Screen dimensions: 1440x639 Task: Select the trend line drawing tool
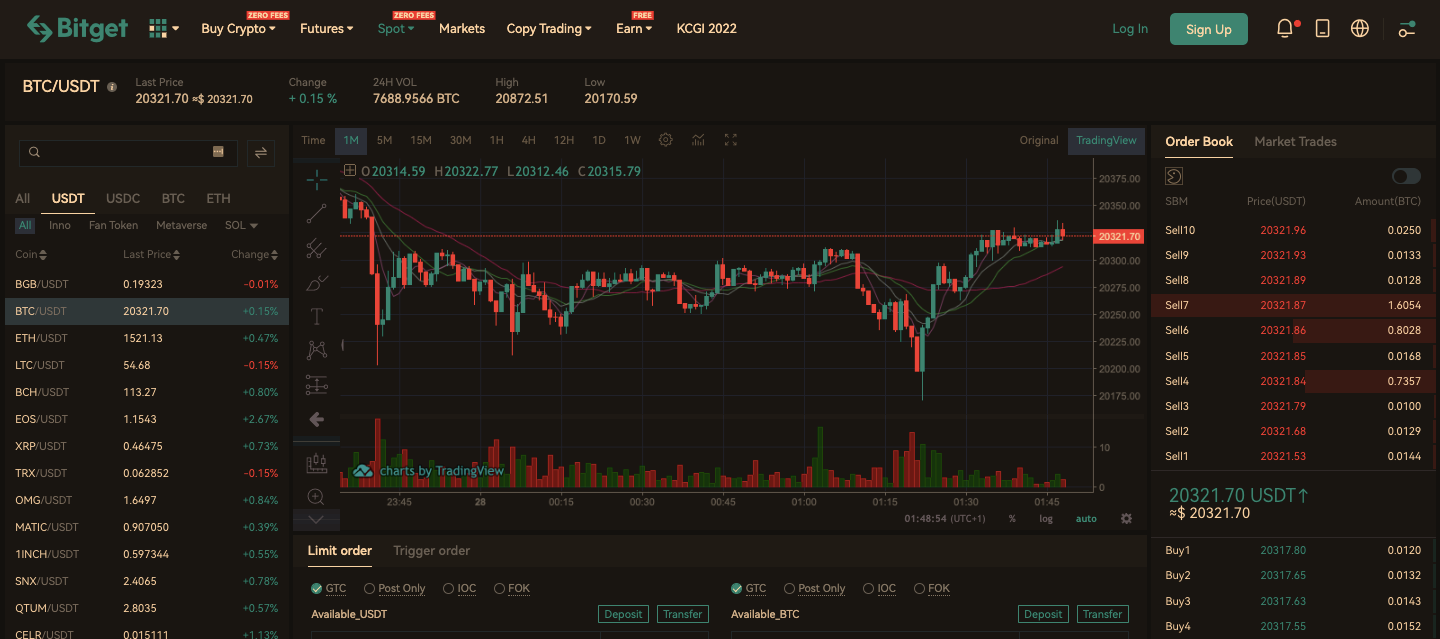316,213
